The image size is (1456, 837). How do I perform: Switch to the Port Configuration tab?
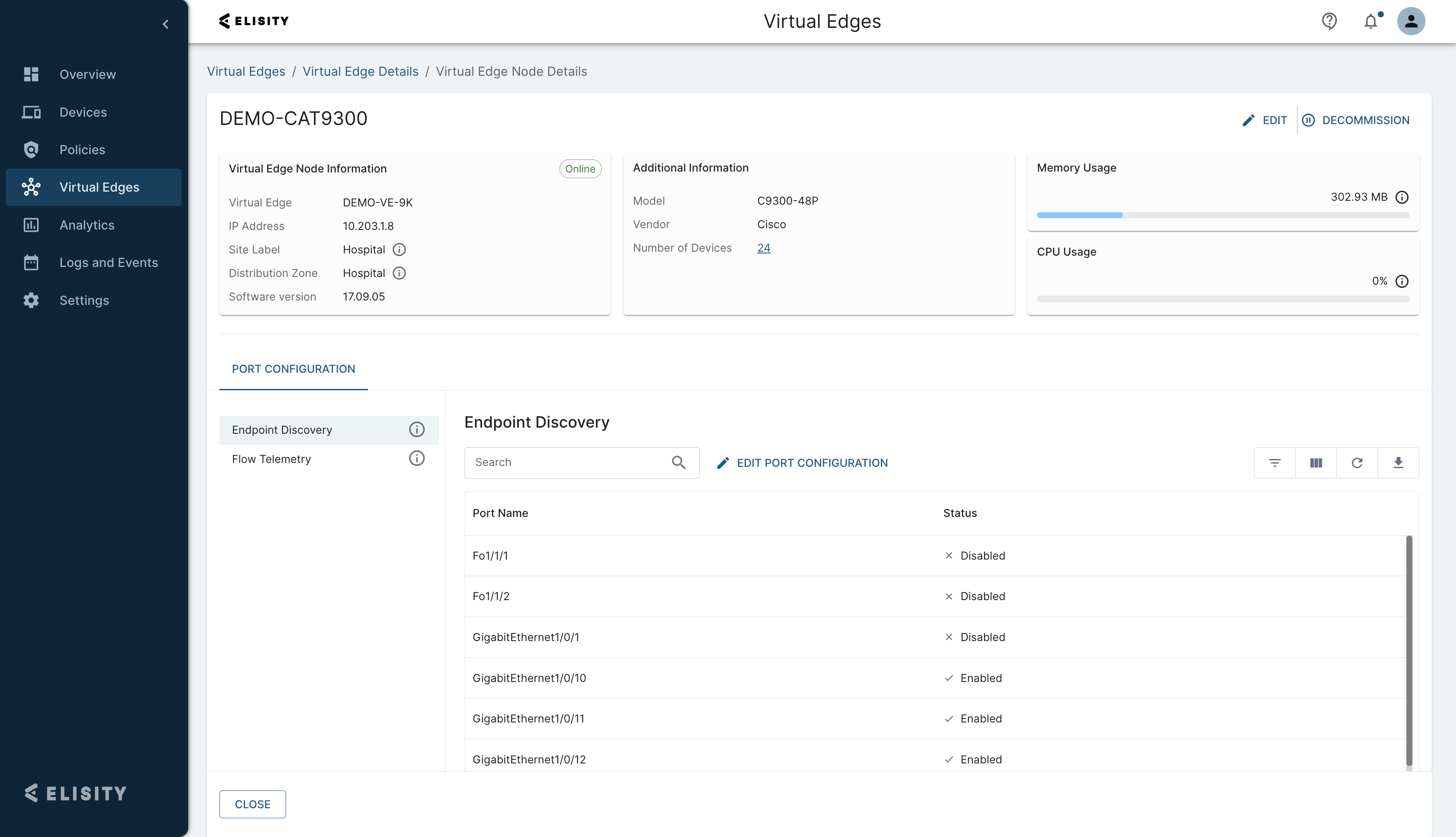coord(293,369)
